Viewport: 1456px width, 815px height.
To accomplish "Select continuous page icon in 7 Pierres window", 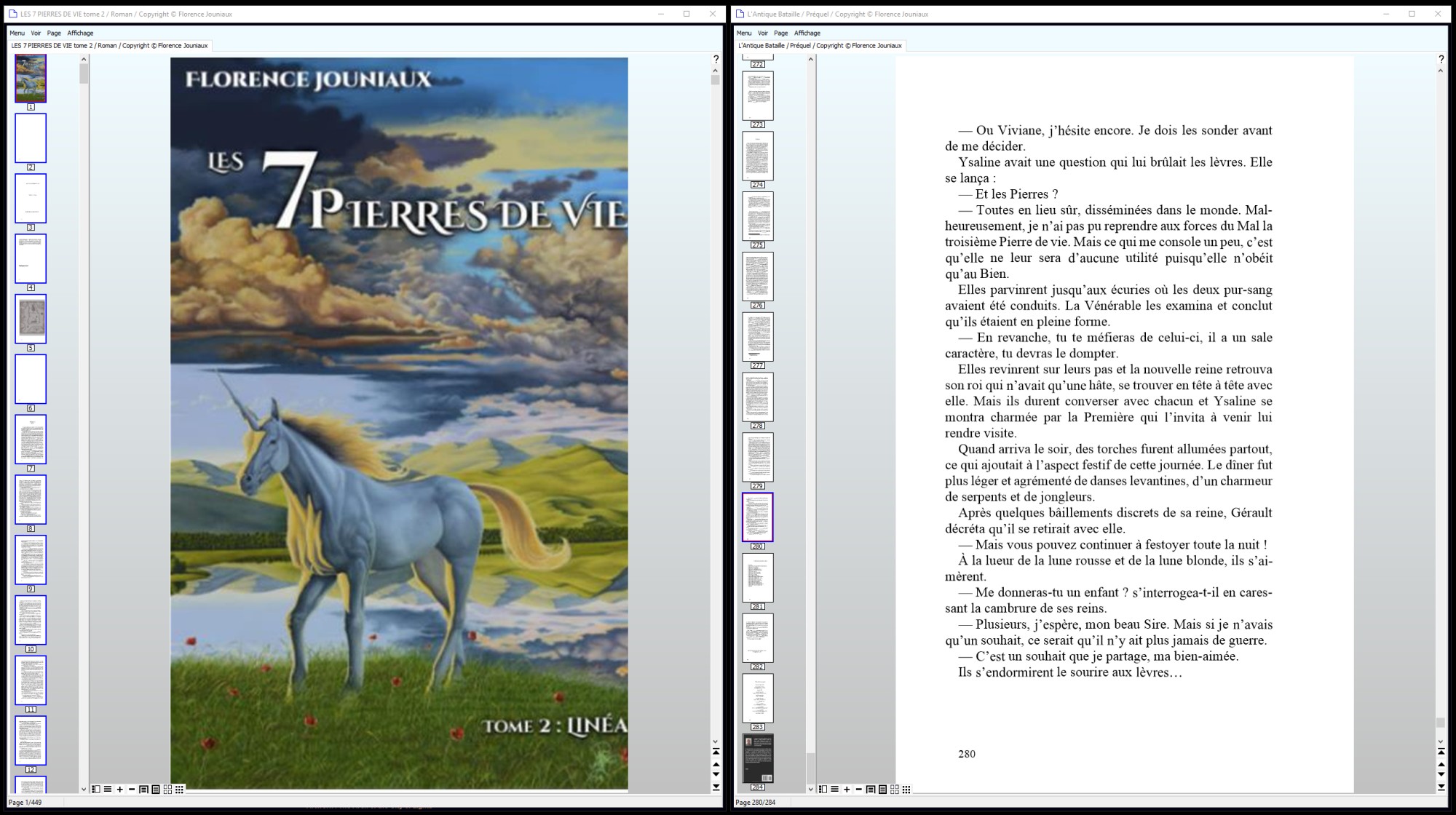I will (156, 790).
